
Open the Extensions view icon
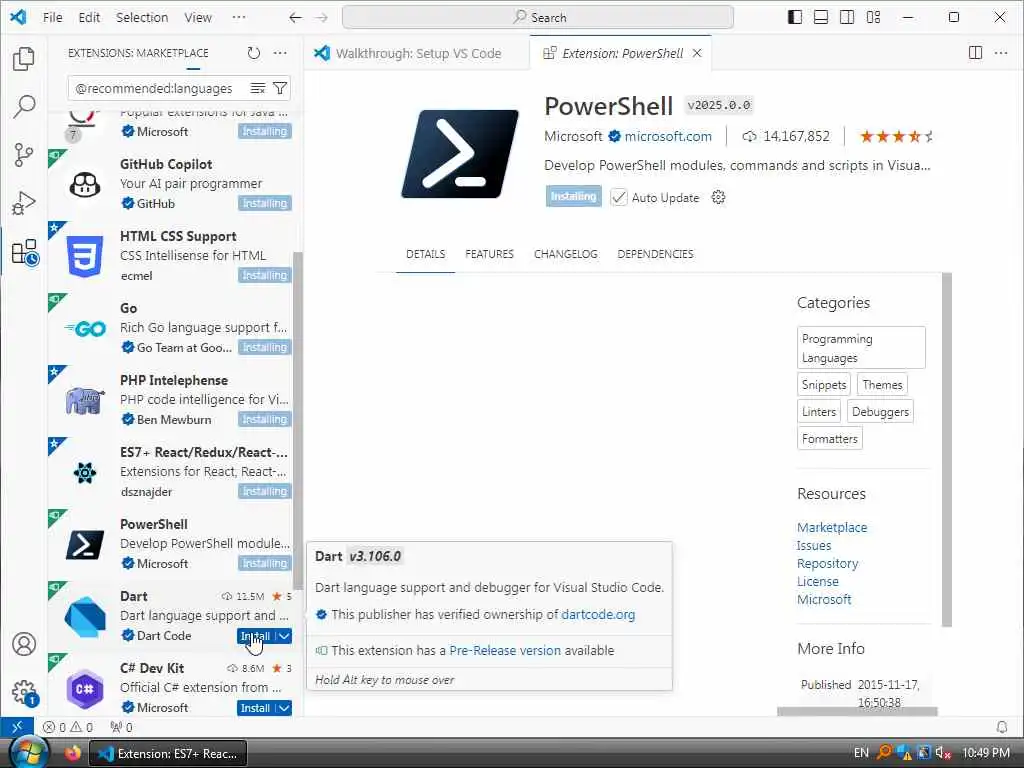click(x=24, y=251)
